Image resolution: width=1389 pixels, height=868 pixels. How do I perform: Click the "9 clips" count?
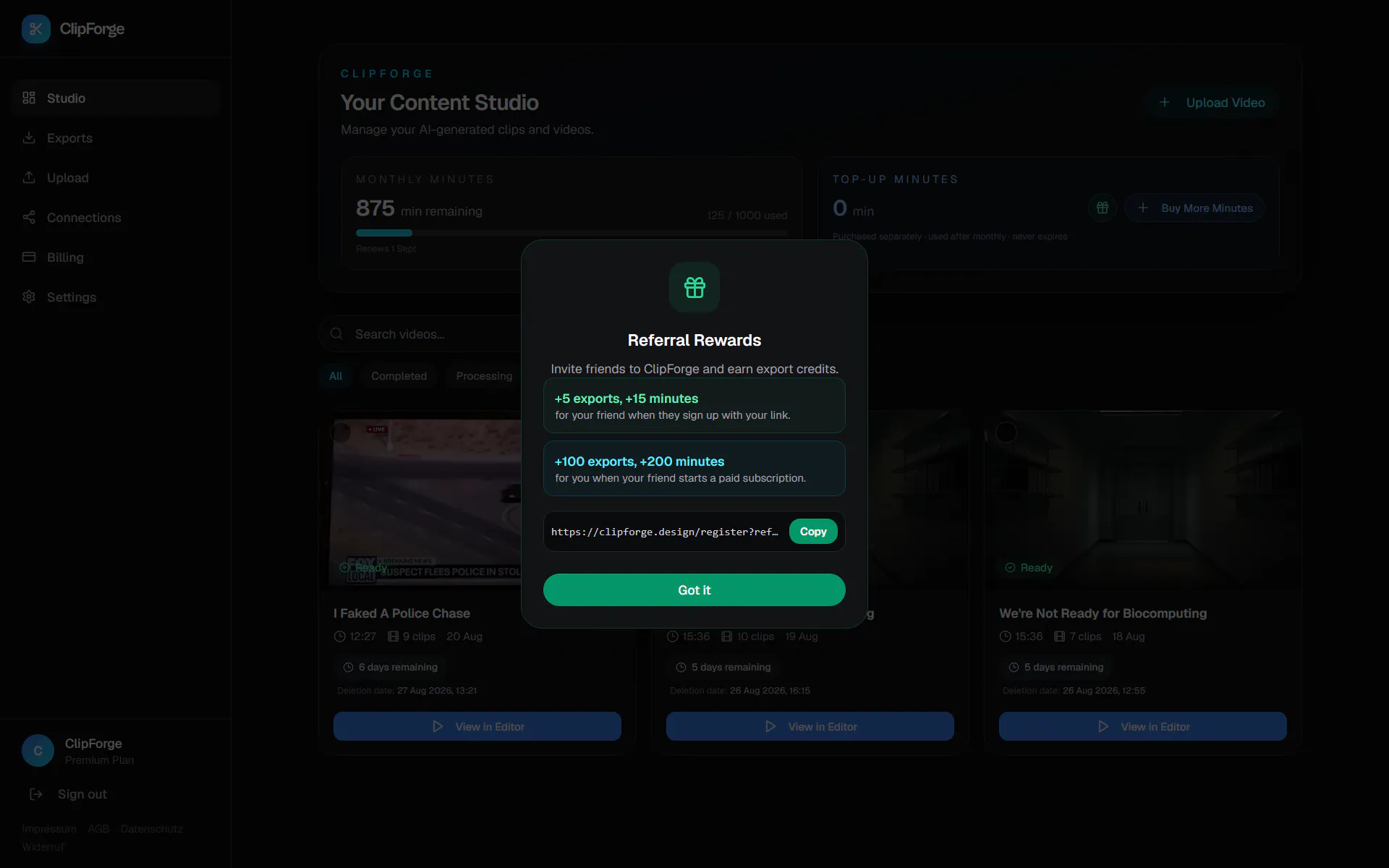pos(412,637)
